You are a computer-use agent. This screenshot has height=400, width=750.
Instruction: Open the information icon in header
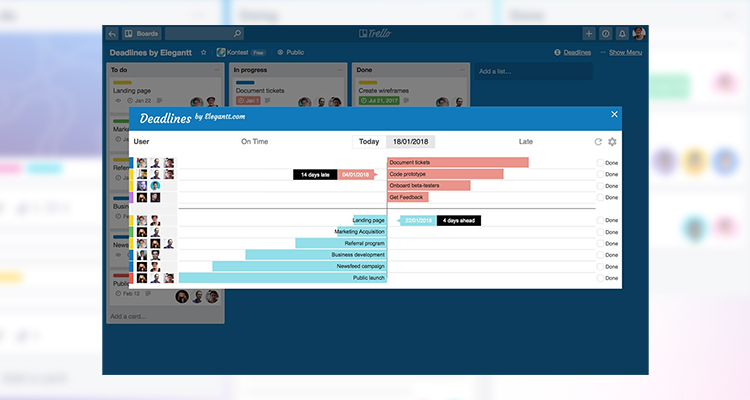(x=606, y=33)
